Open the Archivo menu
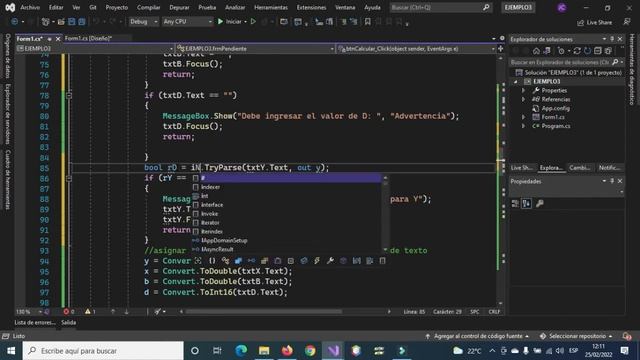The image size is (640, 360). [30, 7]
